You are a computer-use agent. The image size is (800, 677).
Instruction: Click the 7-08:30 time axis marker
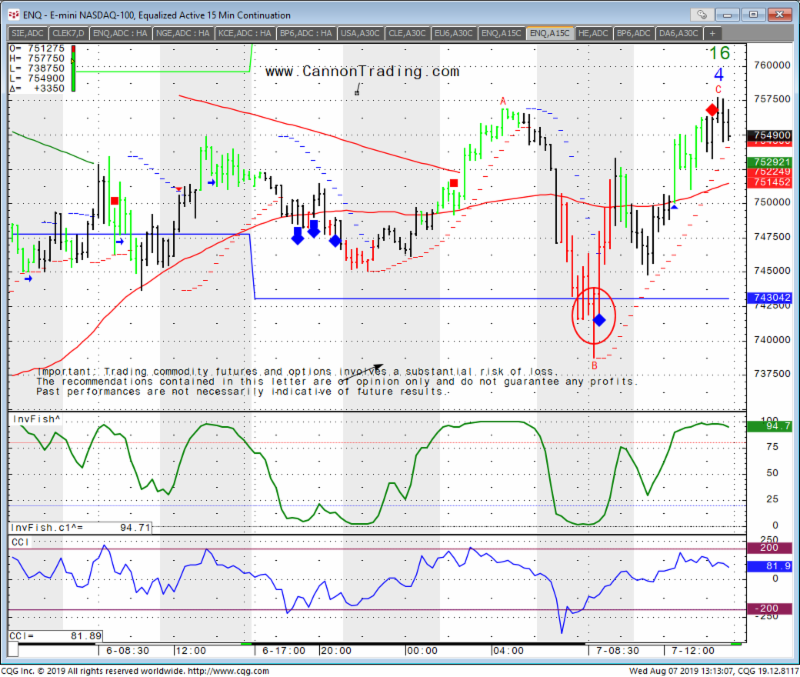tap(610, 649)
